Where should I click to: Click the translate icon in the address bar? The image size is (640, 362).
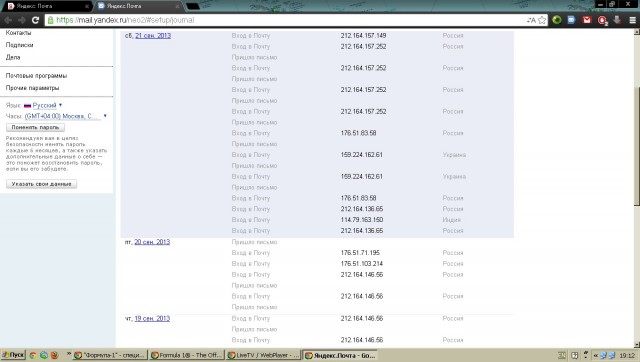pos(531,20)
